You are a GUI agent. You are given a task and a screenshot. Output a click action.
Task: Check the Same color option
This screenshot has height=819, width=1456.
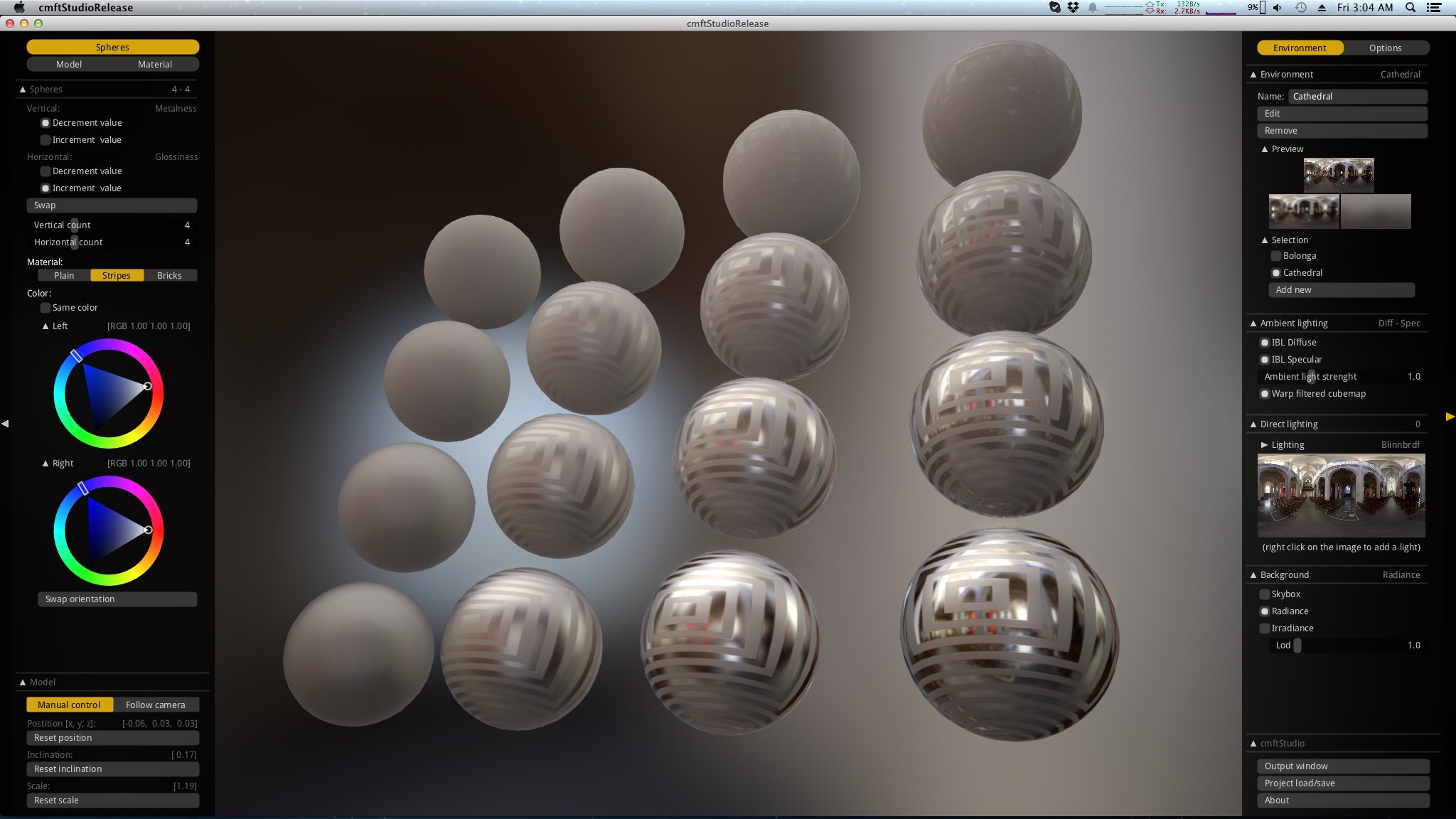(45, 308)
